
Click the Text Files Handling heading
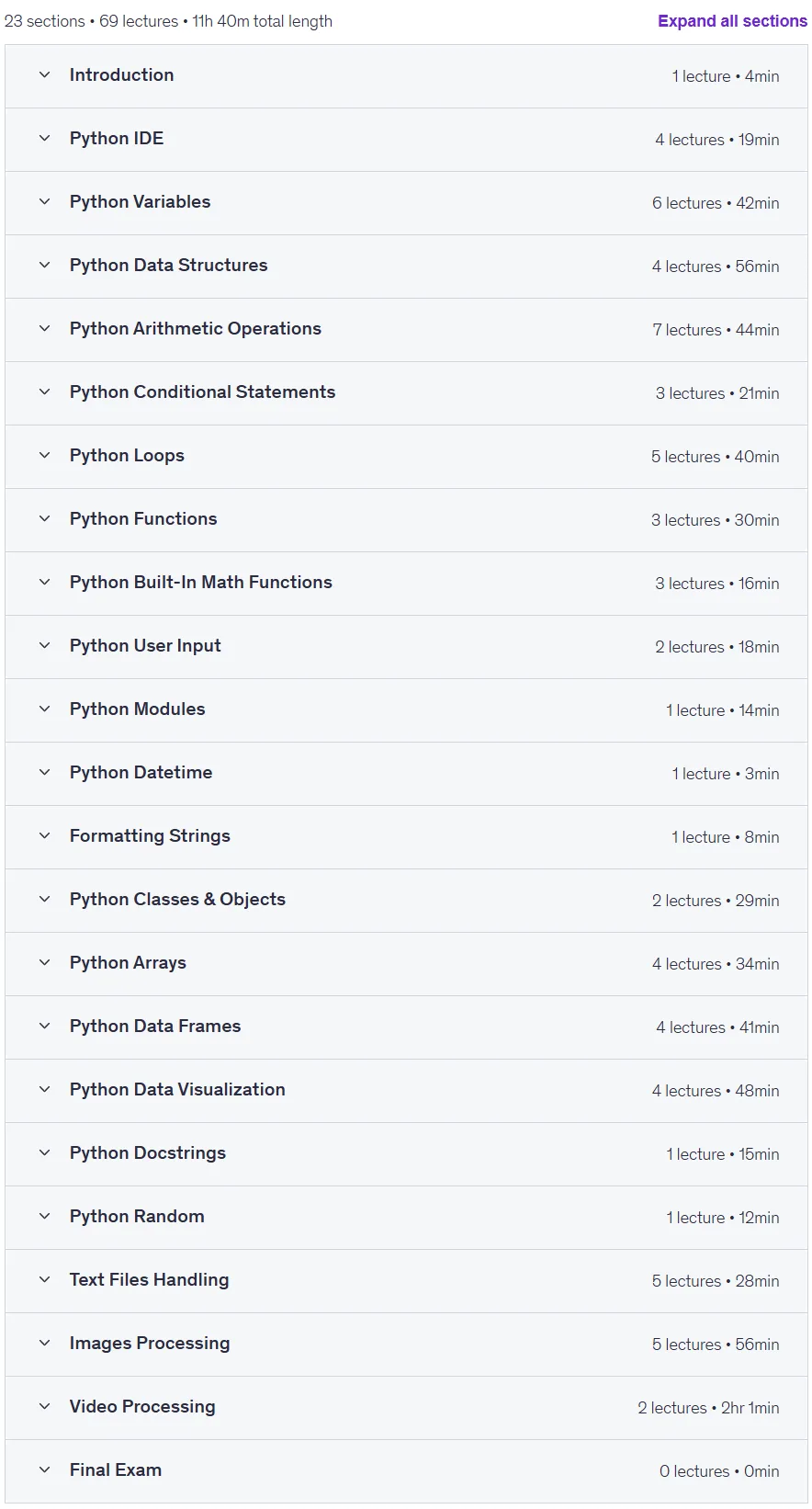pyautogui.click(x=149, y=1279)
